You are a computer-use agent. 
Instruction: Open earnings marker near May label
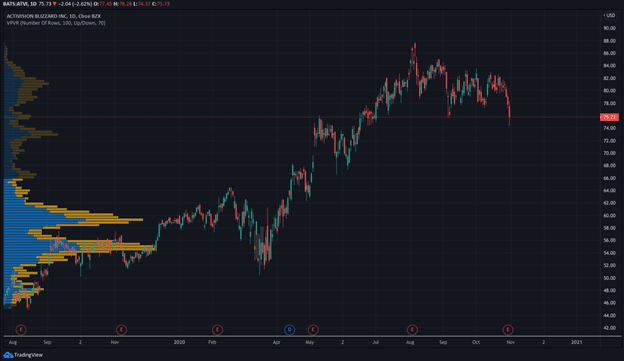[x=313, y=330]
